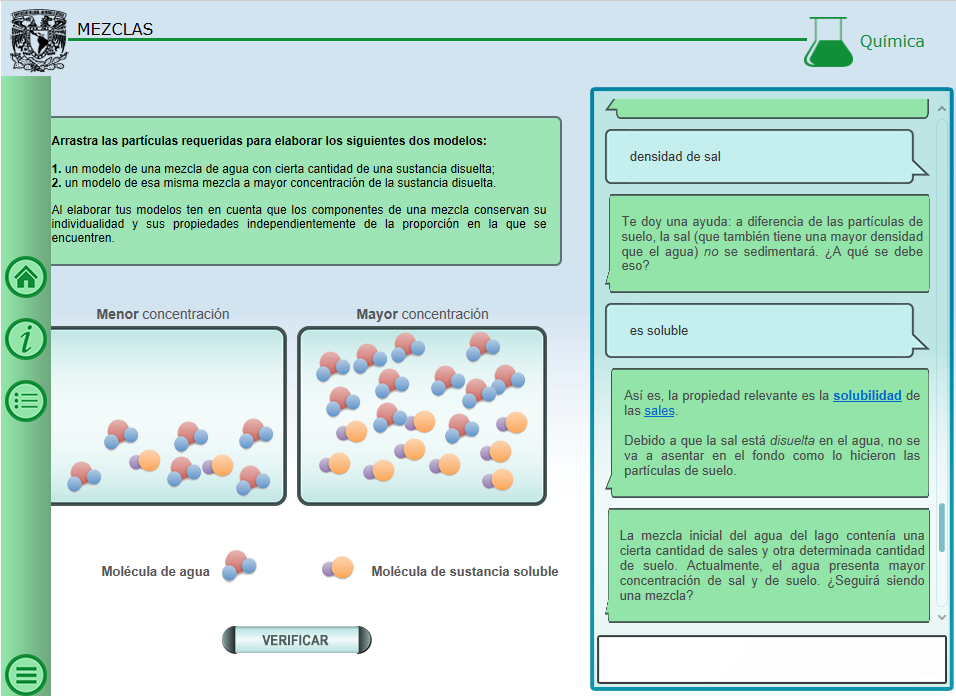The image size is (956, 699).
Task: Select the Molécula de agua source particle
Action: coord(239,565)
